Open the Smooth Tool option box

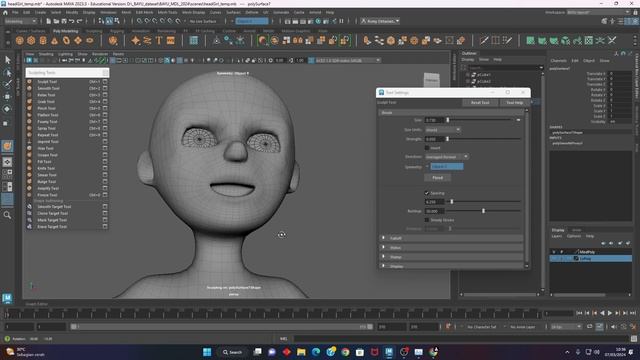tap(105, 88)
